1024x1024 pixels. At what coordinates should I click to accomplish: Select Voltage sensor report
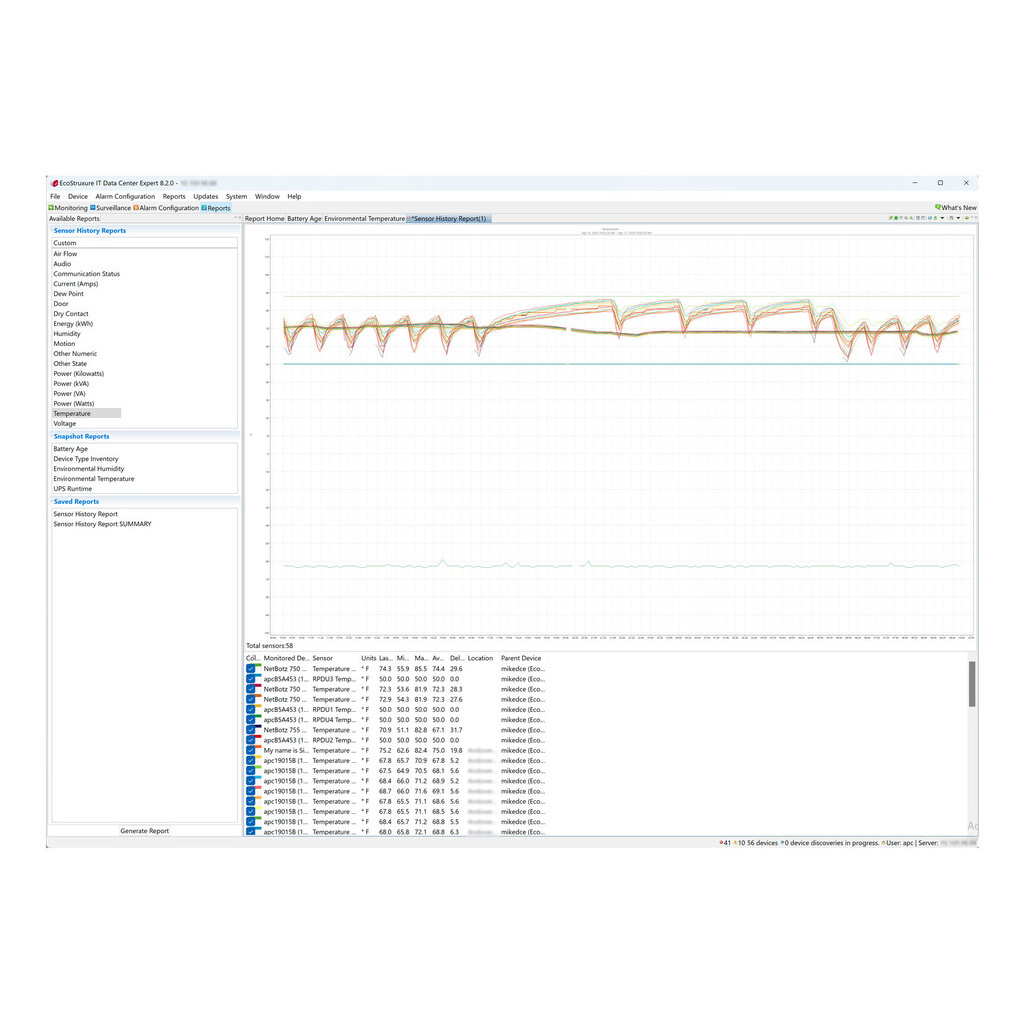click(x=65, y=424)
